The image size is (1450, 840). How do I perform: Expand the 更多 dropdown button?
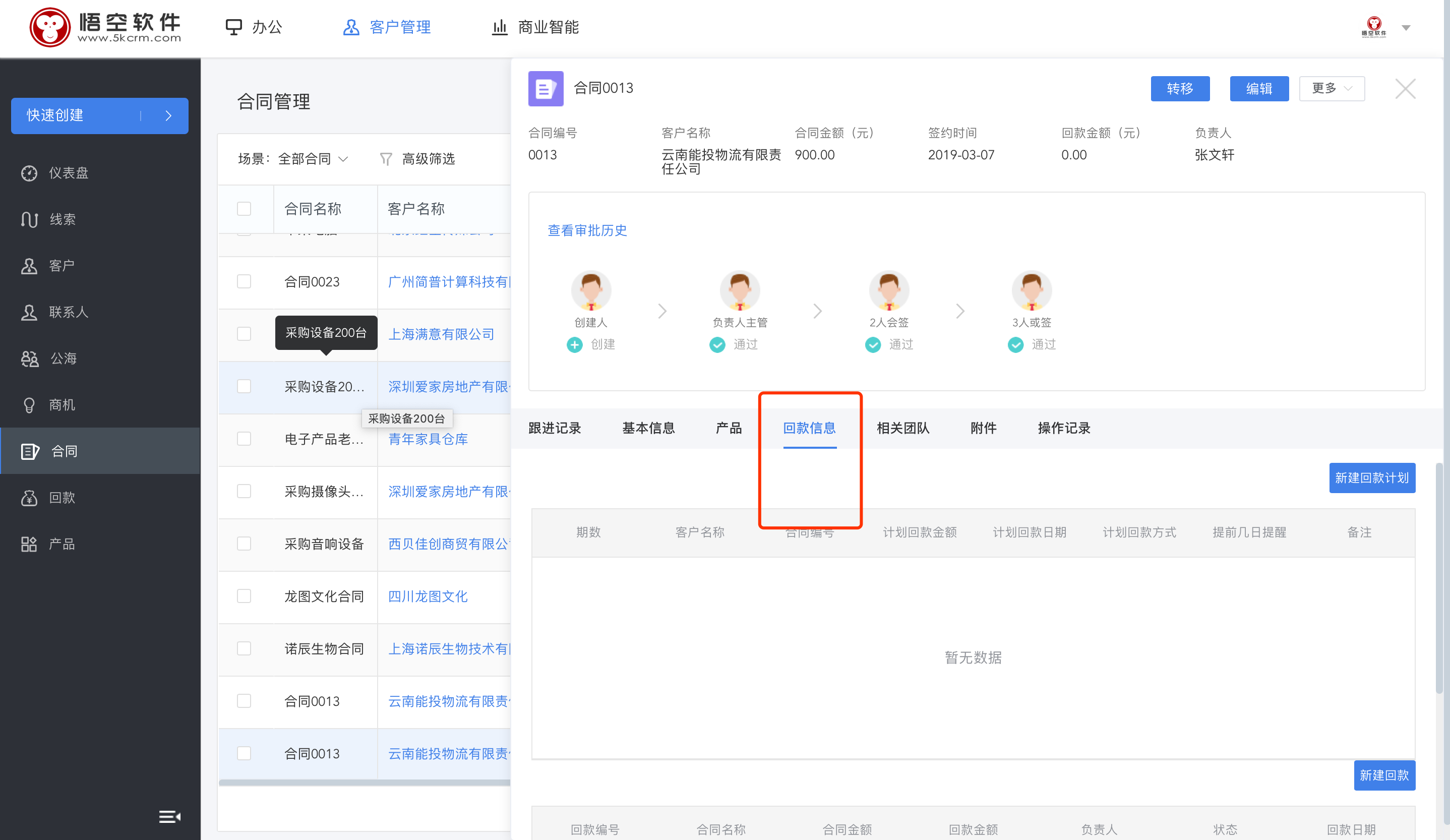(1332, 89)
